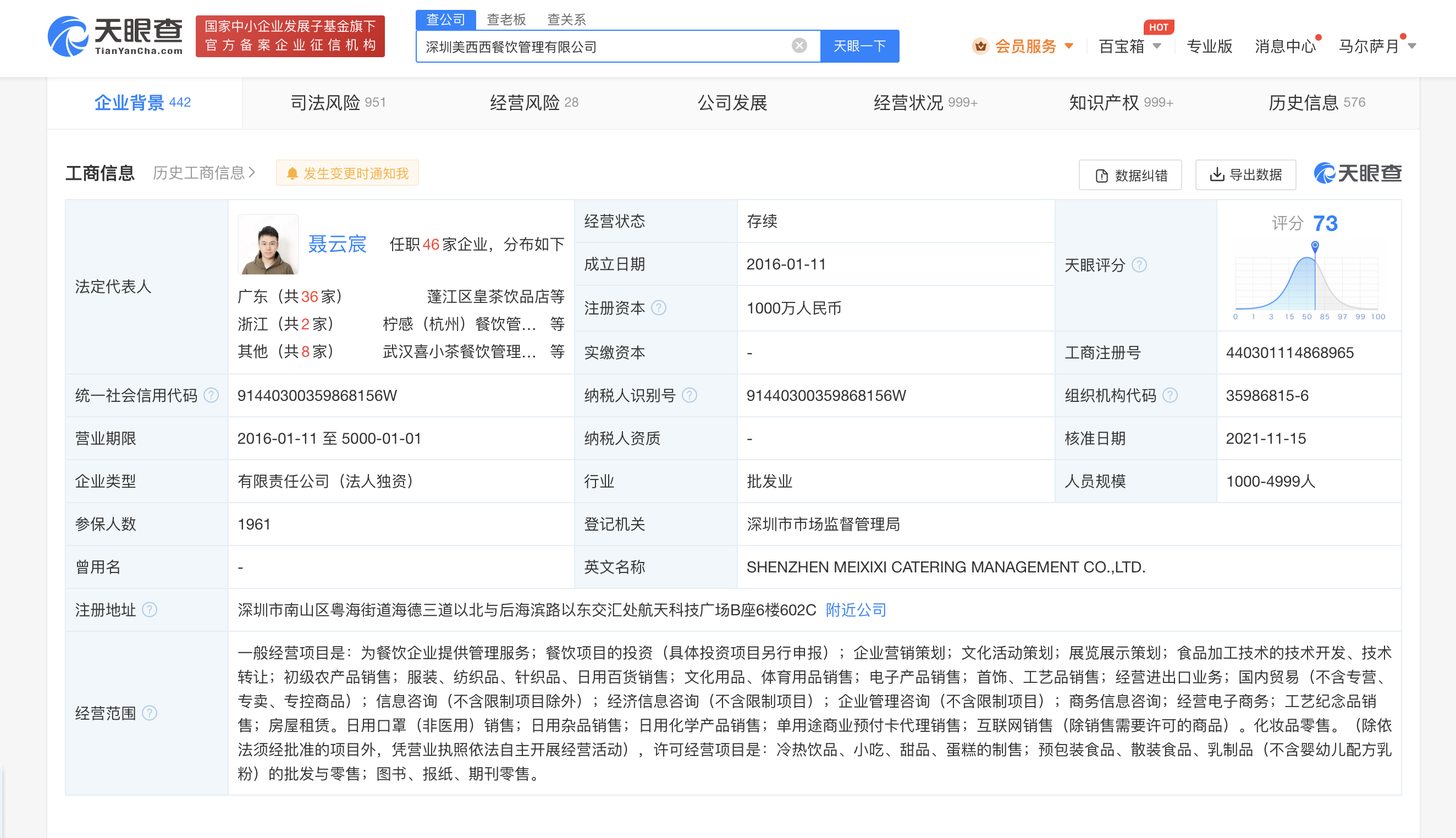Click the legal representative photo thumbnail

pos(268,244)
